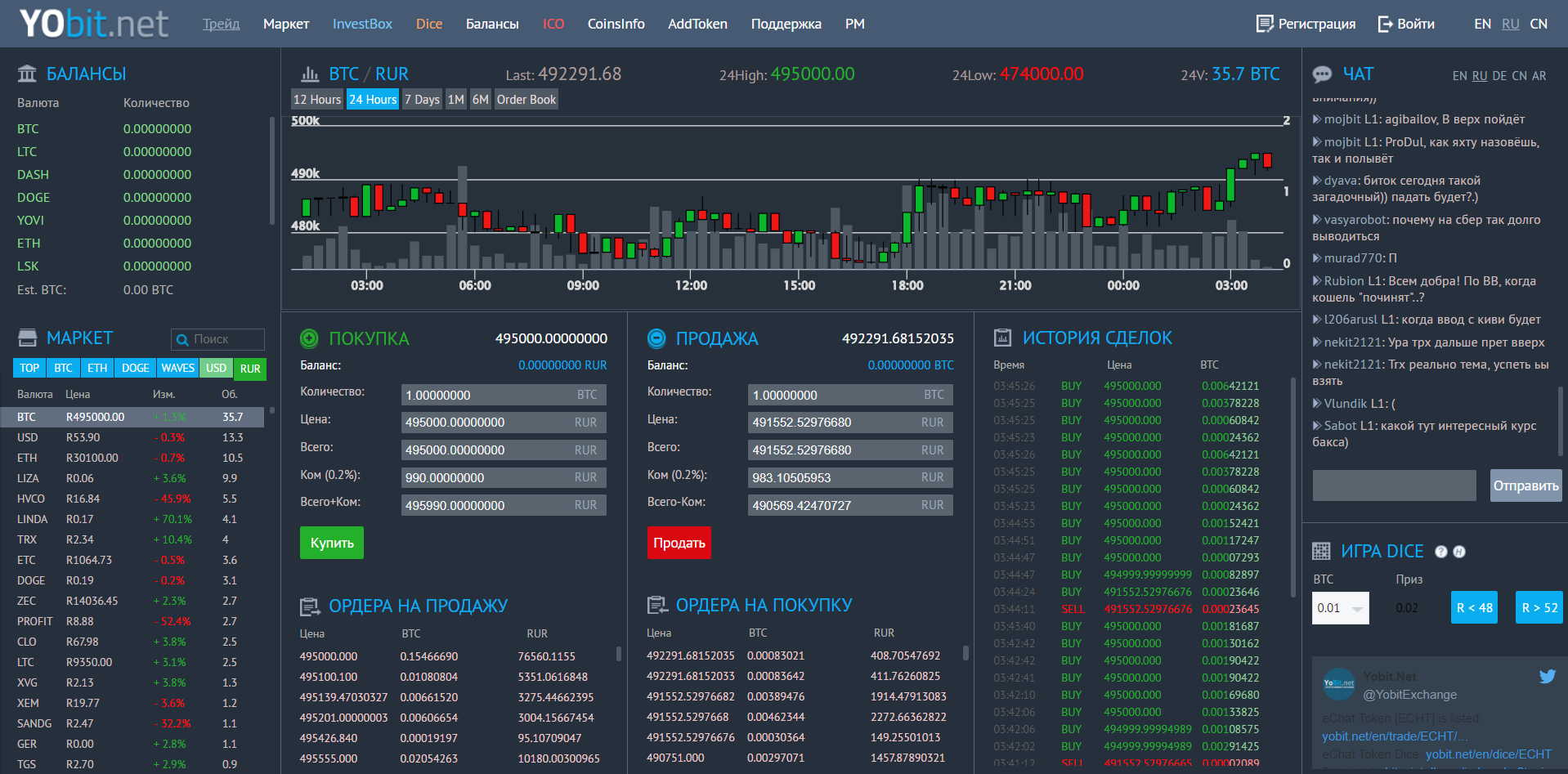This screenshot has width=1568, height=774.
Task: Click the bank icon beside БАЛАНСЫ
Action: (x=27, y=74)
